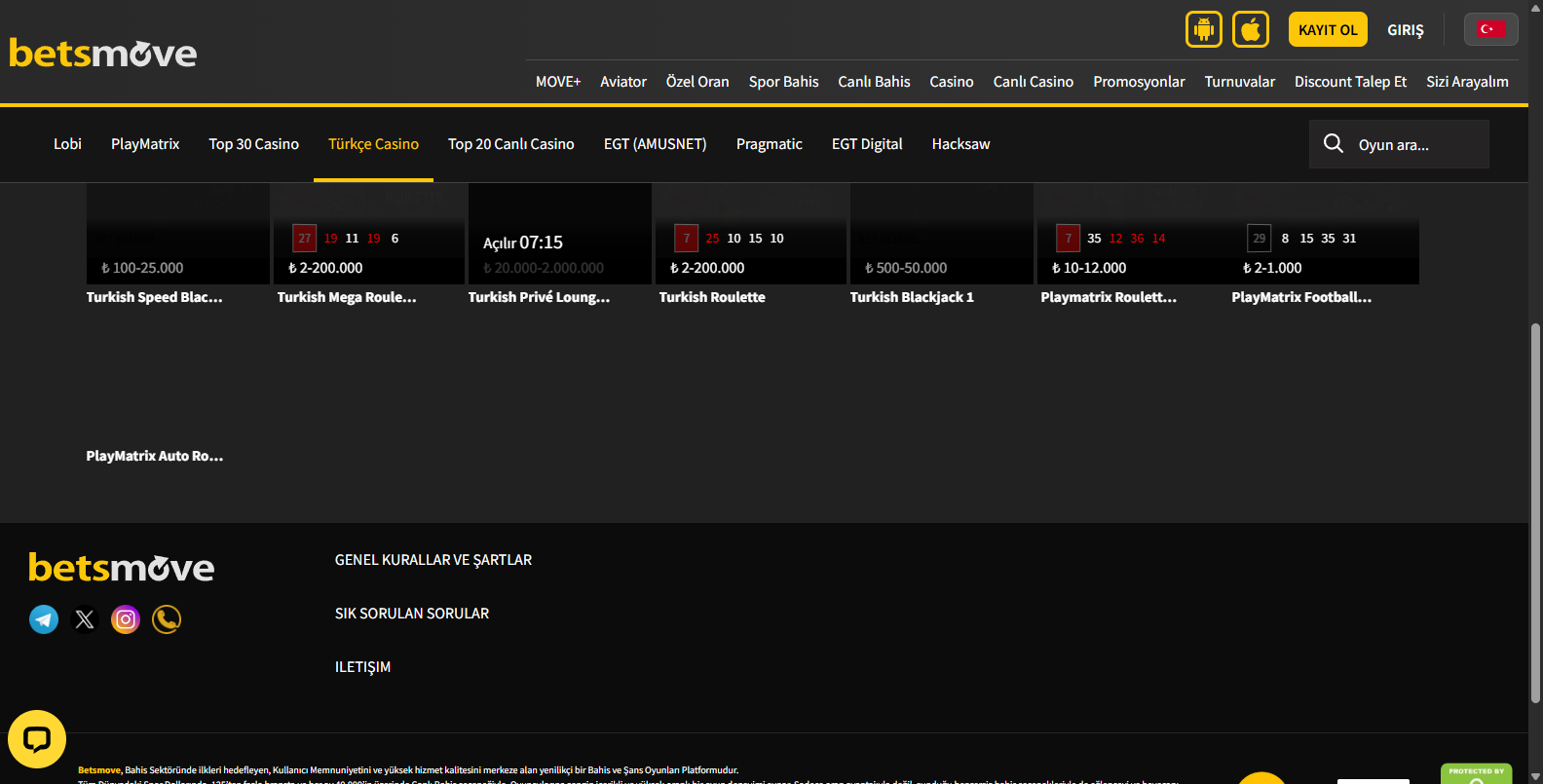Click the ₺ 100-25.000 bet limit text
Viewport: 1543px width, 784px height.
[x=142, y=268]
